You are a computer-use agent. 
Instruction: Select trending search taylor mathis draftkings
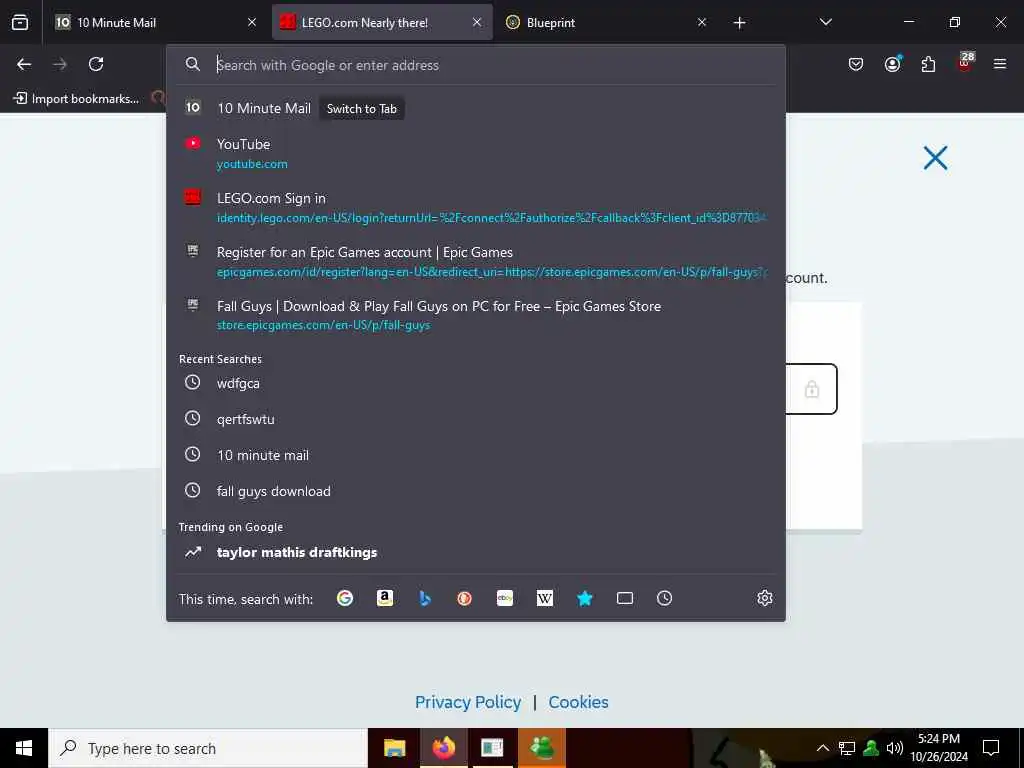pyautogui.click(x=475, y=552)
